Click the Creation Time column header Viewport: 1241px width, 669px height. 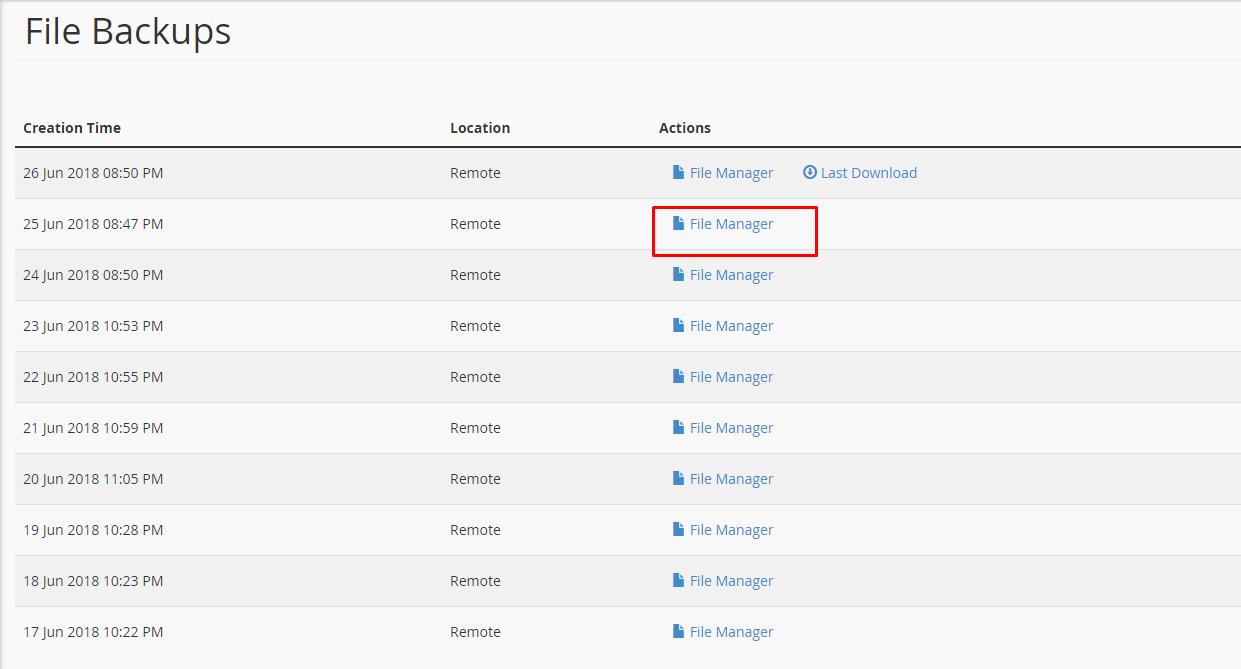(72, 128)
